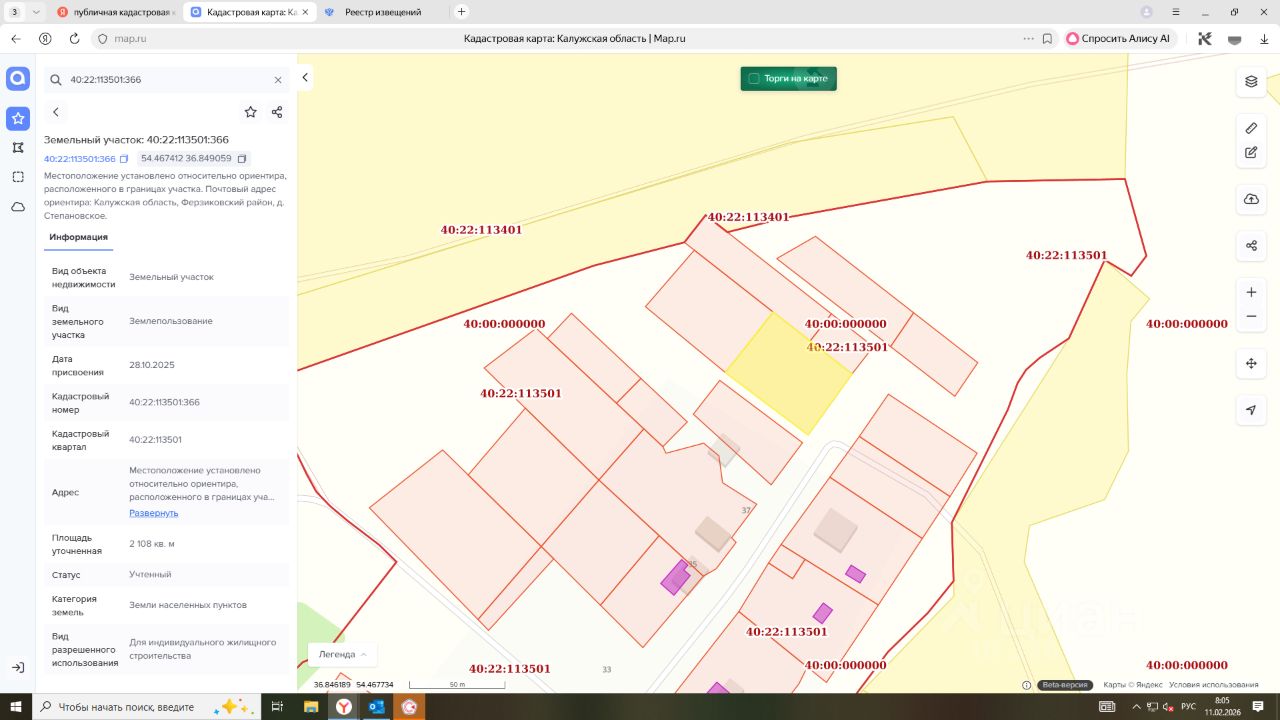Click the 'Спросить Алису AI' button
The image size is (1280, 720).
[1118, 39]
